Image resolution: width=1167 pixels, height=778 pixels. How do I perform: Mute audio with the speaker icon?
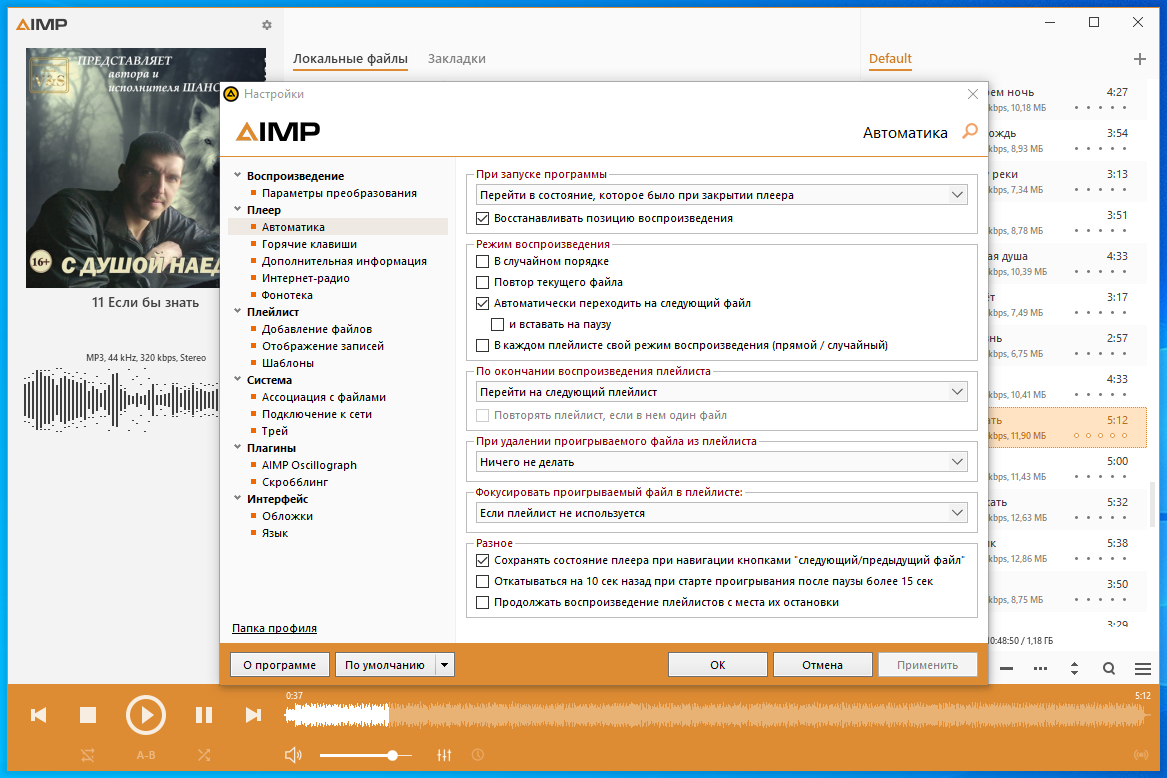click(293, 755)
